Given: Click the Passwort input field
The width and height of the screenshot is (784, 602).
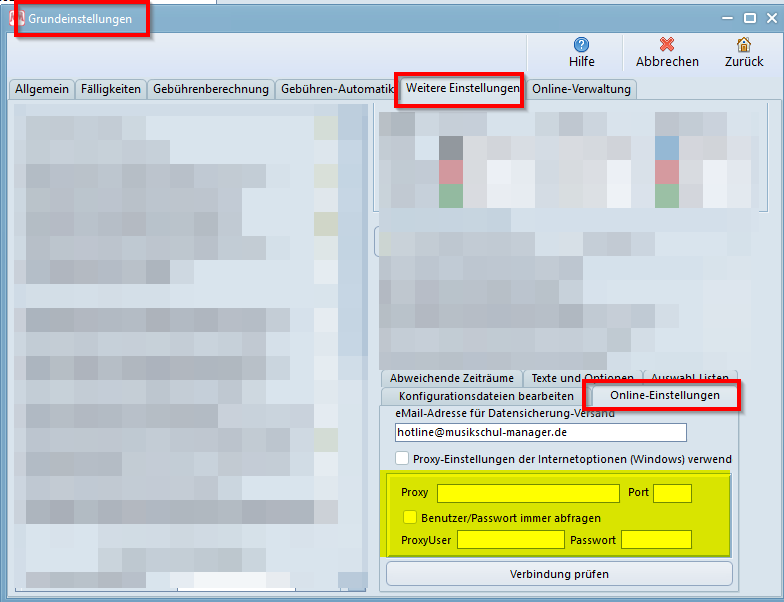Looking at the screenshot, I should tap(656, 540).
